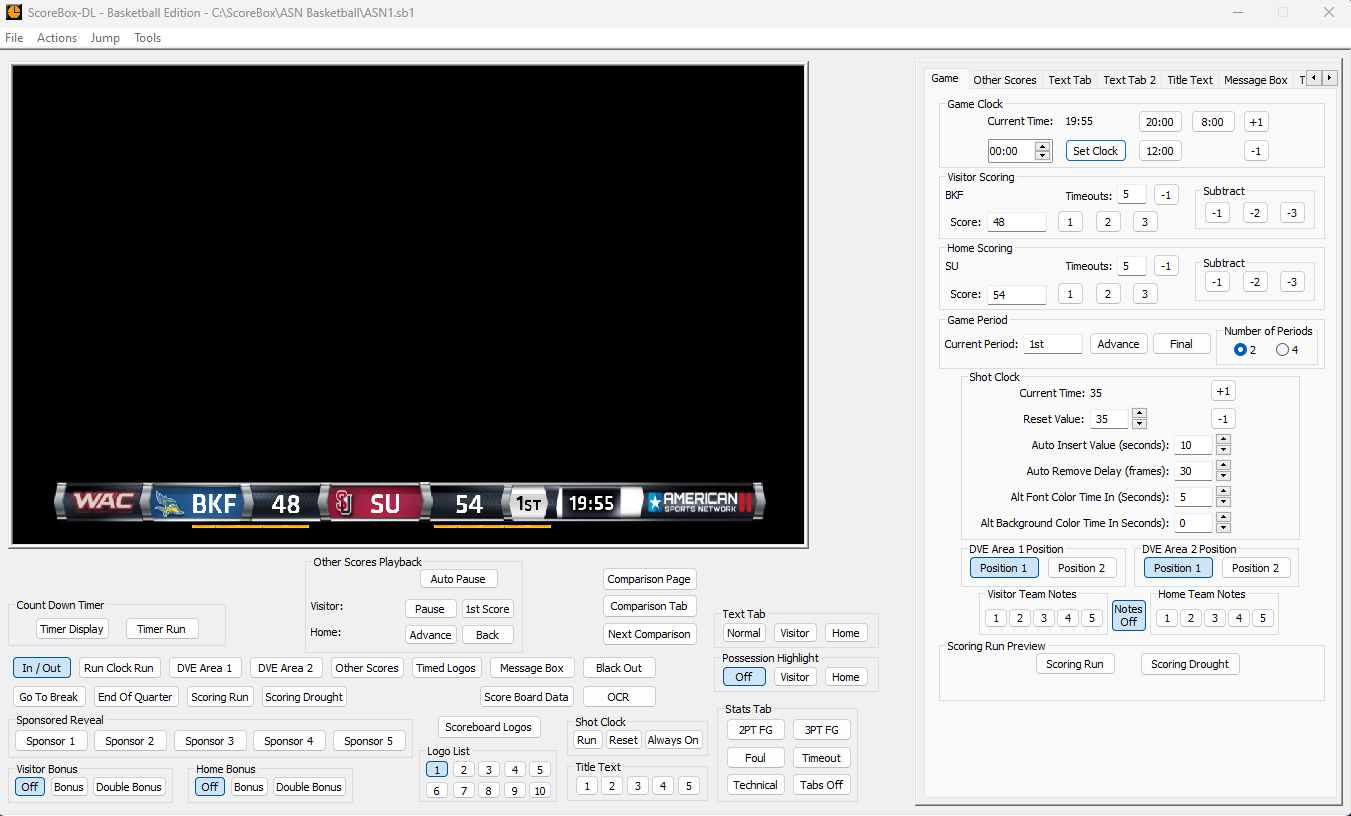
Task: Switch Home Bonus to Double Bonus
Action: tap(309, 787)
